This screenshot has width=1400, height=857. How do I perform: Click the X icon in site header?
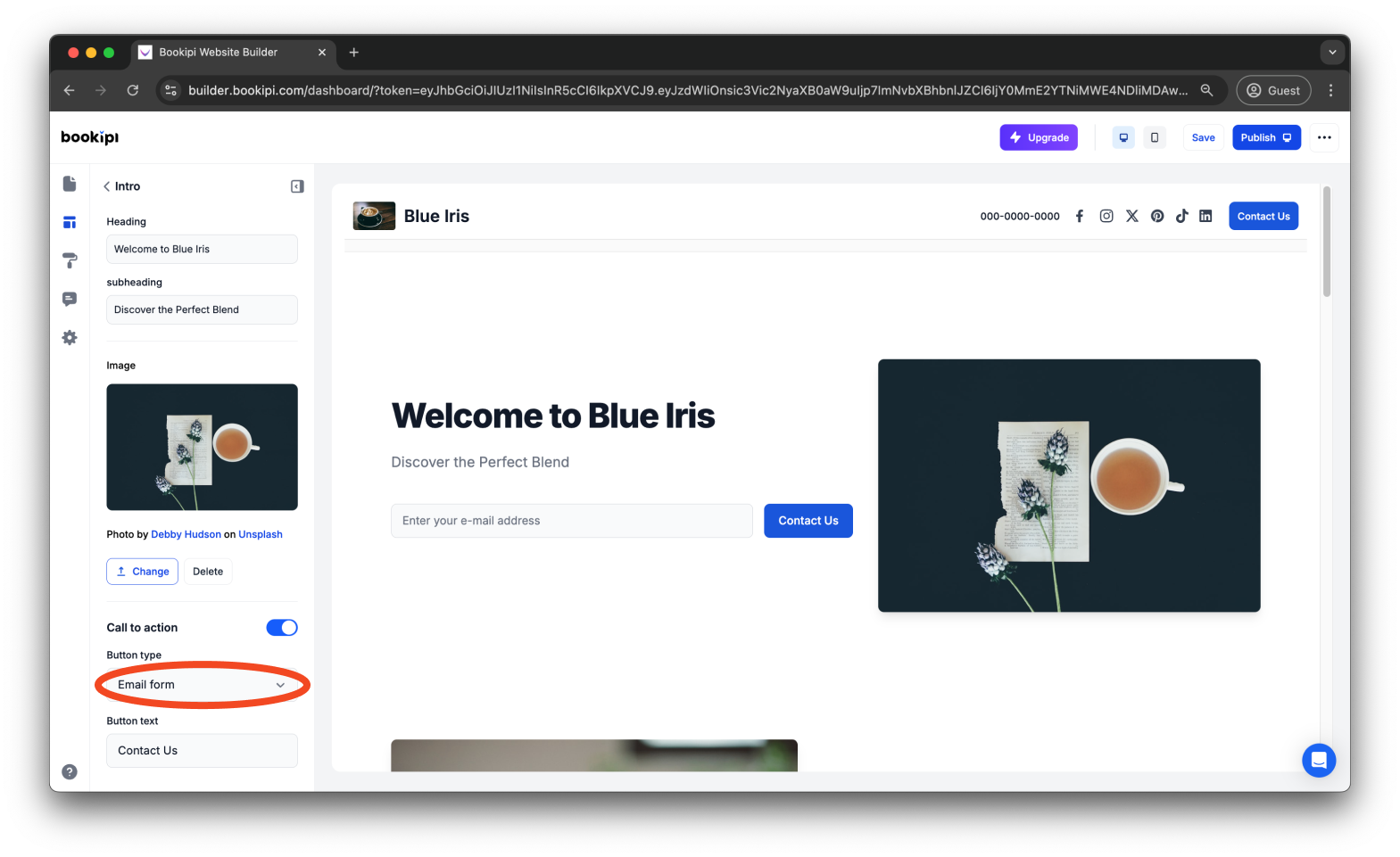click(x=1132, y=216)
